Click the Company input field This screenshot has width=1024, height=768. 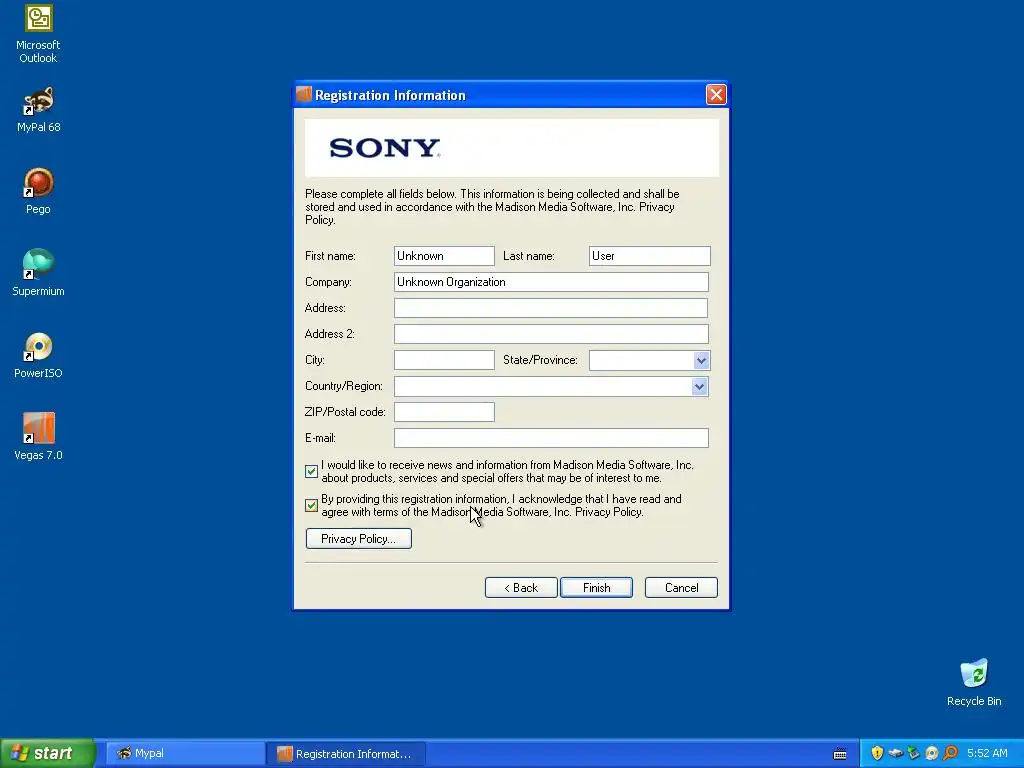pos(551,282)
